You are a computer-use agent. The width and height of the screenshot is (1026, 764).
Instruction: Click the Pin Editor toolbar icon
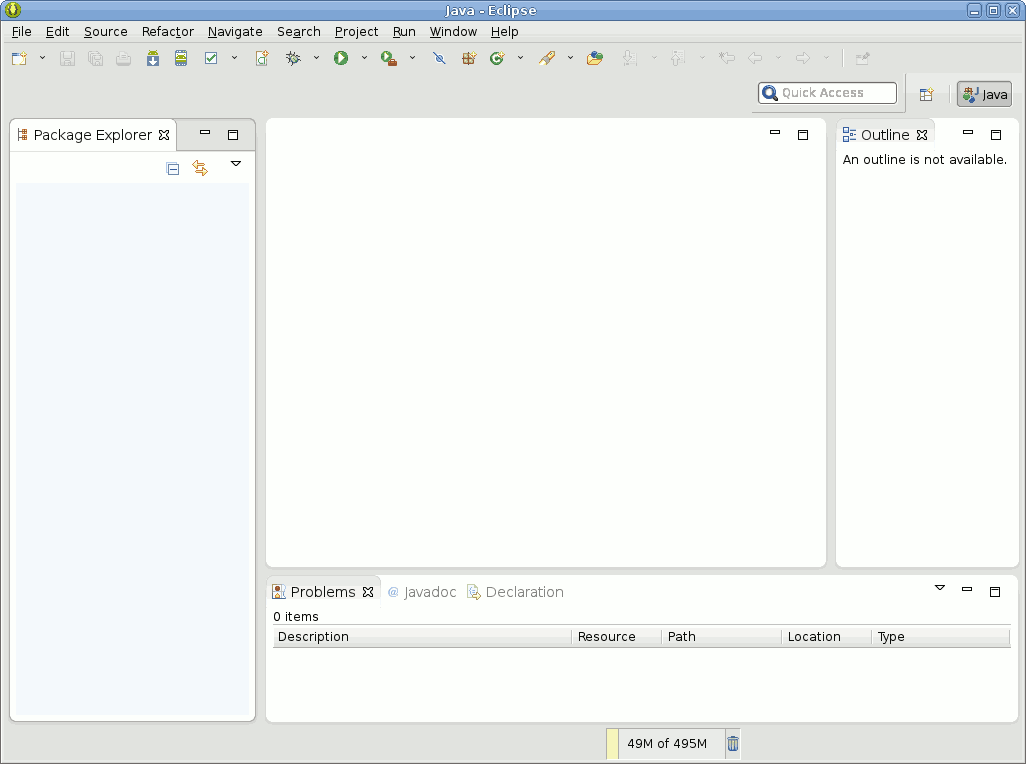pos(862,58)
